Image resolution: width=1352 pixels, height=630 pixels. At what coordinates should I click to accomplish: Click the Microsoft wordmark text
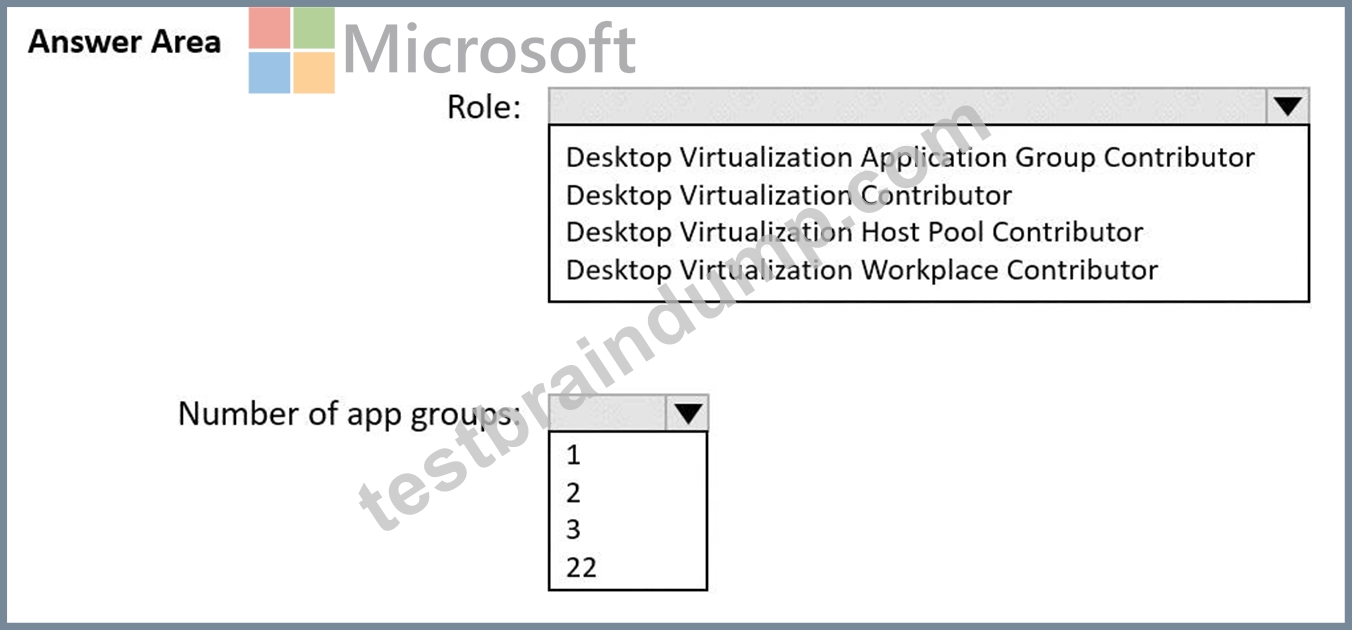click(489, 49)
